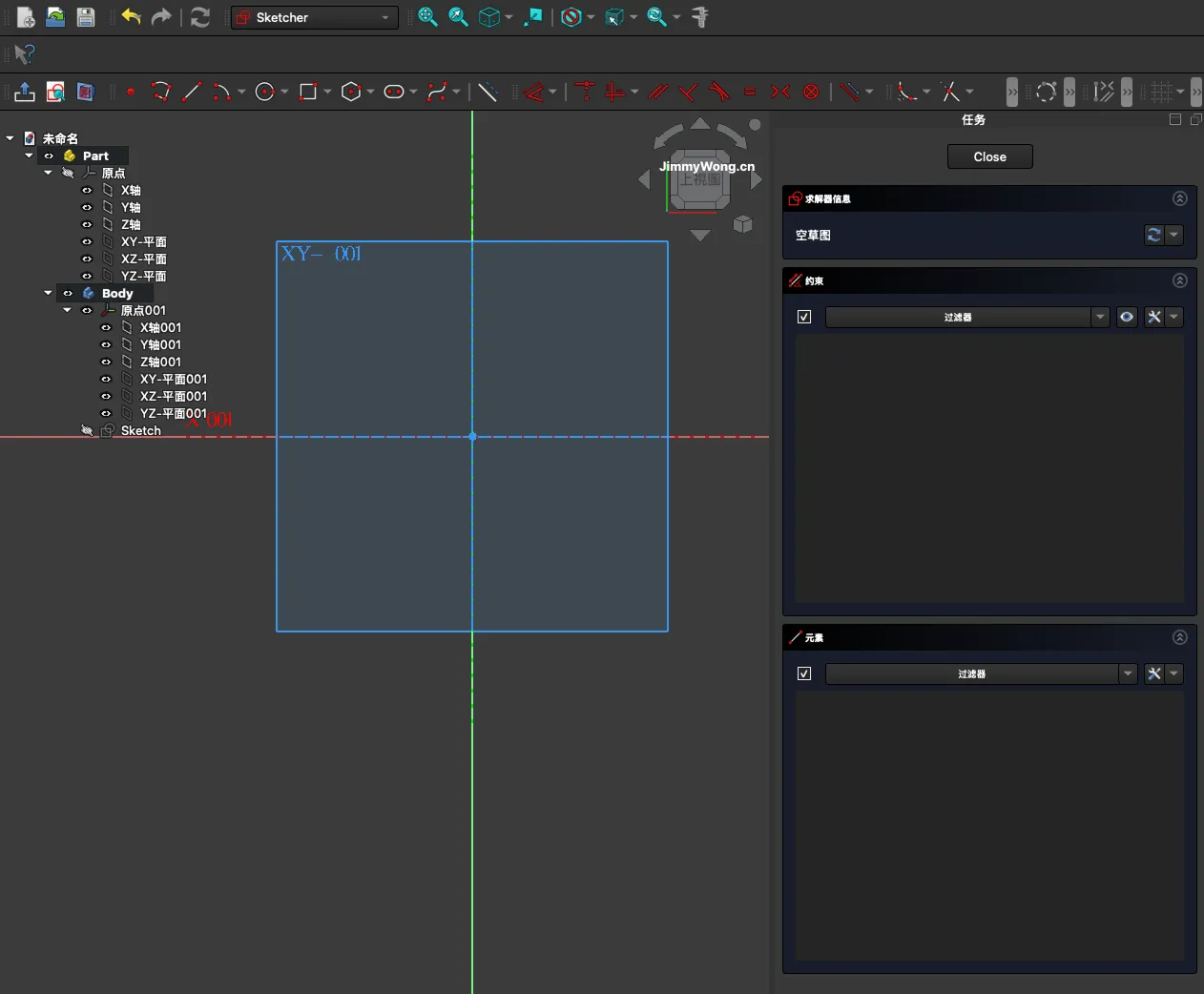The image size is (1204, 994).
Task: Select the Create polyline tool
Action: [x=161, y=93]
